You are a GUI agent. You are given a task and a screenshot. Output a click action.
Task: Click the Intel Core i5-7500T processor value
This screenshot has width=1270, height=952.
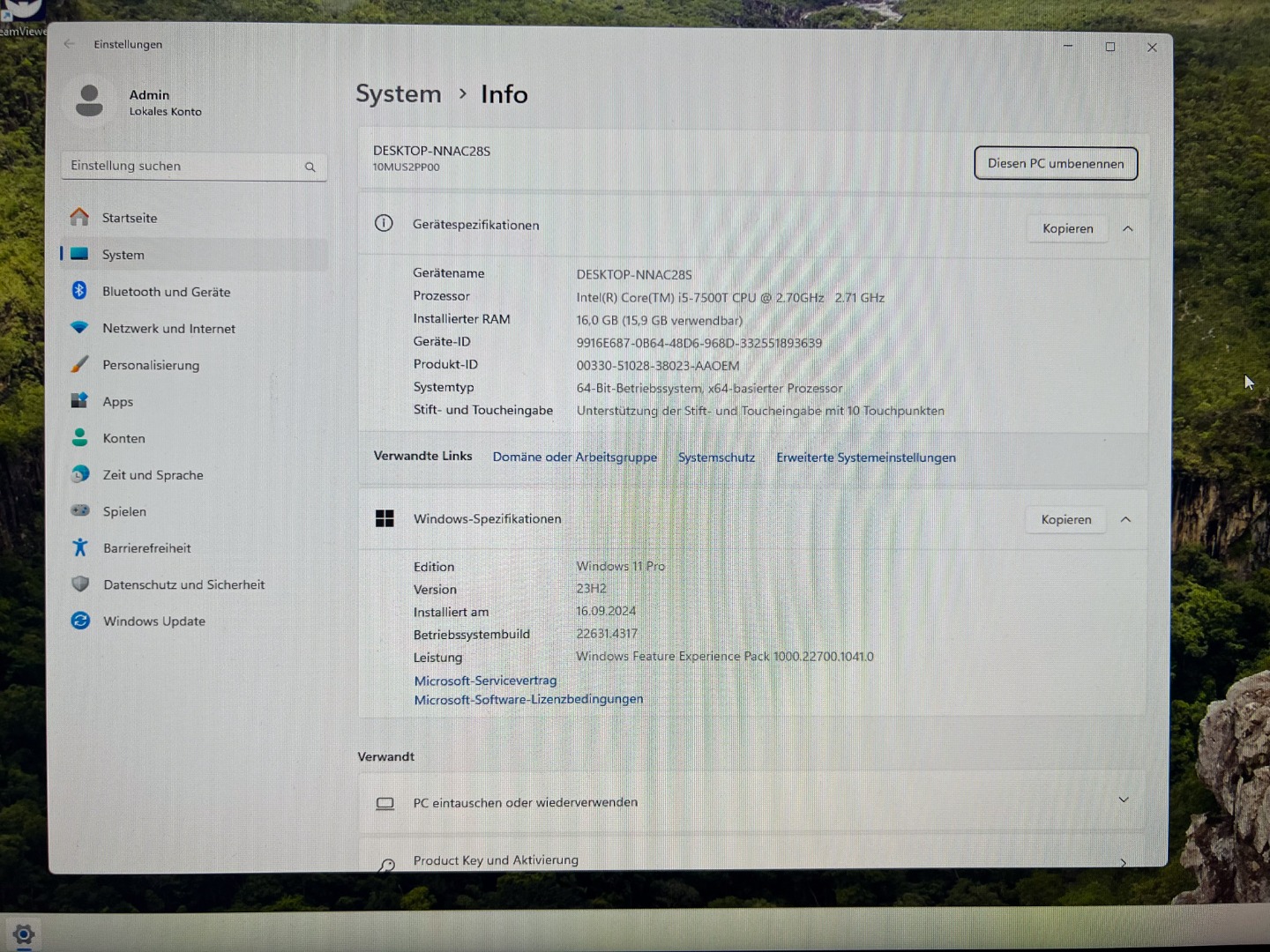[x=730, y=297]
